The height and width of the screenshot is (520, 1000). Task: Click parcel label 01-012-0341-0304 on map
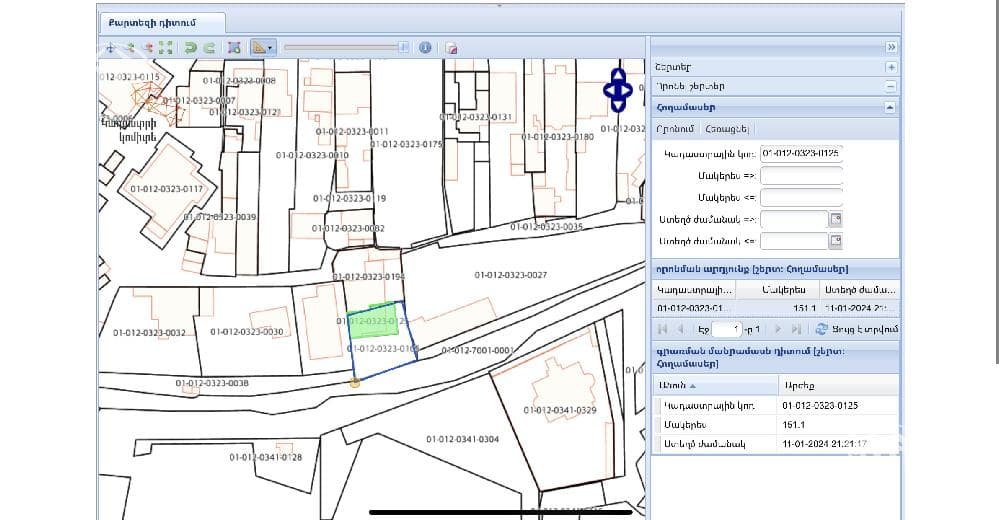coord(462,439)
